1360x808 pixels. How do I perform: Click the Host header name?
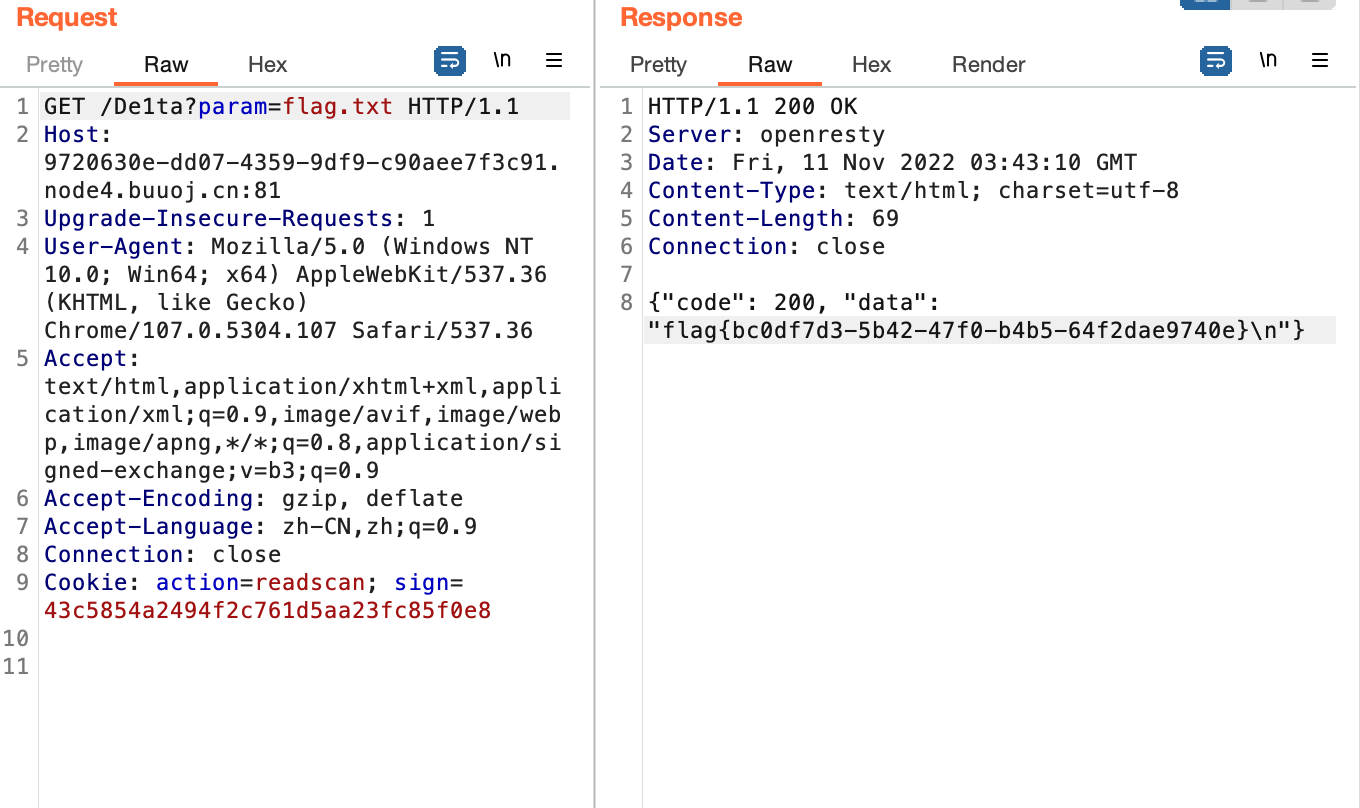[x=71, y=134]
